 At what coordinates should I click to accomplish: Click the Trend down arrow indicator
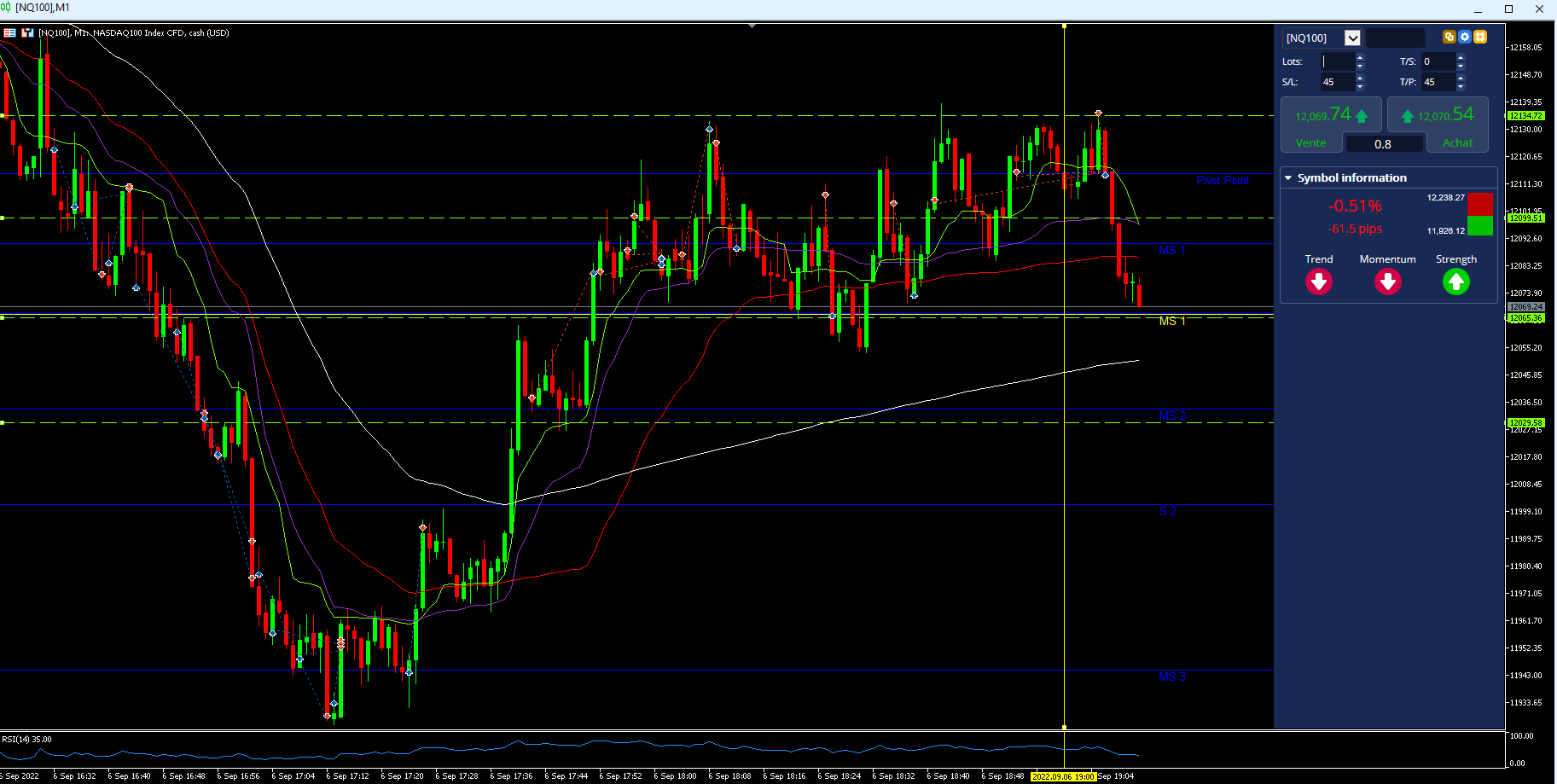(x=1319, y=282)
